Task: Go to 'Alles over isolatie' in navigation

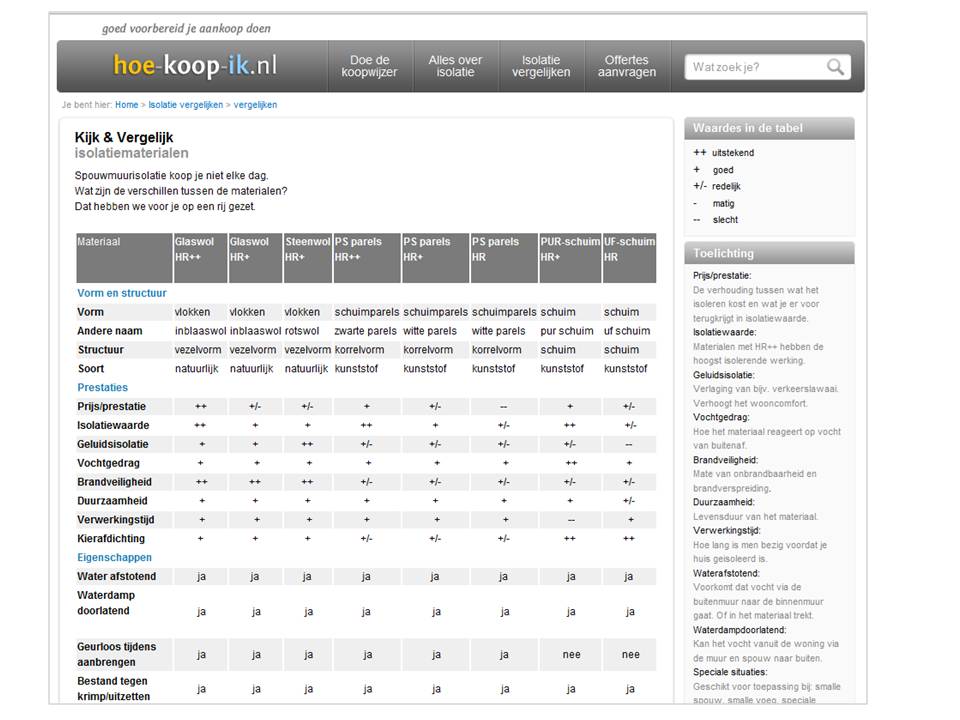Action: (x=455, y=66)
